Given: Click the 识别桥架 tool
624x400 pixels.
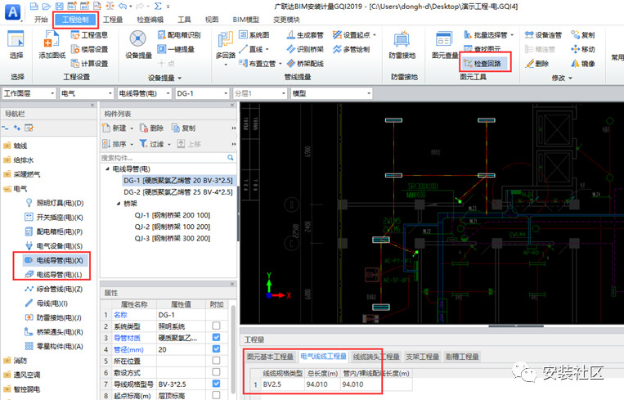Looking at the screenshot, I should pyautogui.click(x=305, y=49).
